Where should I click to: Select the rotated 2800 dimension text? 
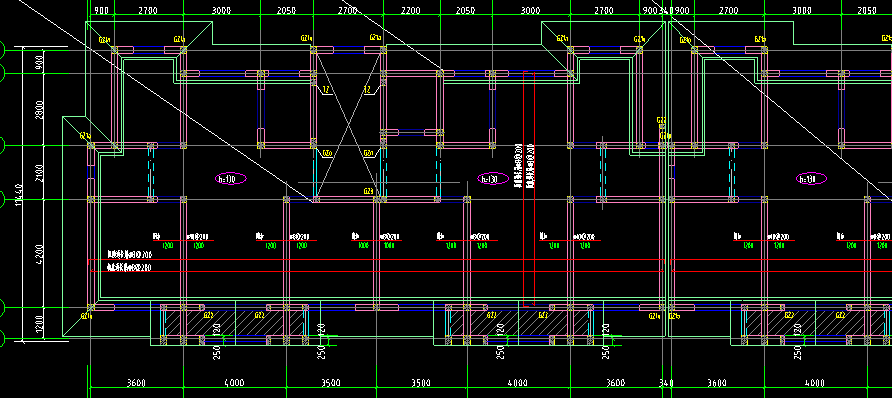(x=39, y=109)
